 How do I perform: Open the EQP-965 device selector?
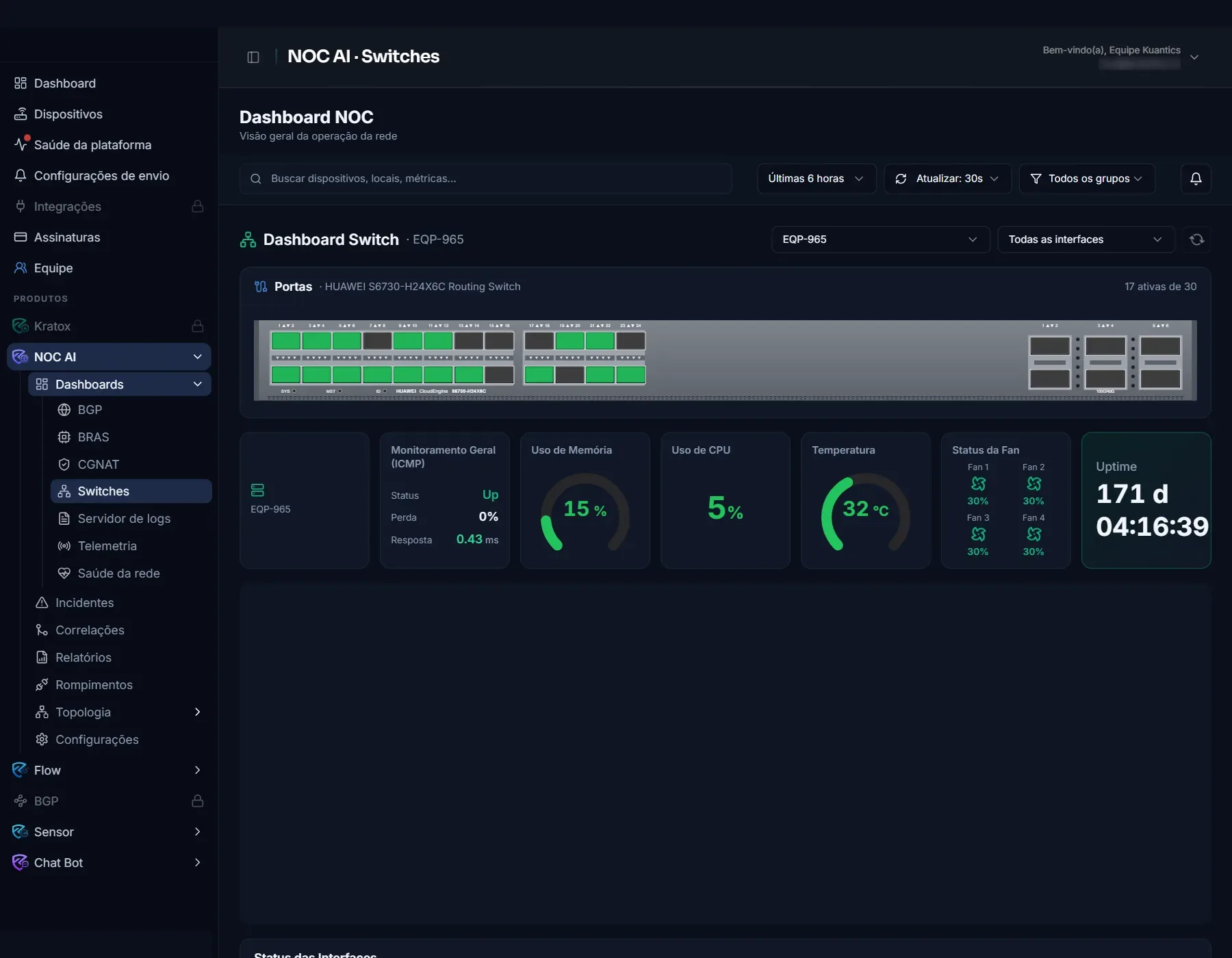coord(880,239)
